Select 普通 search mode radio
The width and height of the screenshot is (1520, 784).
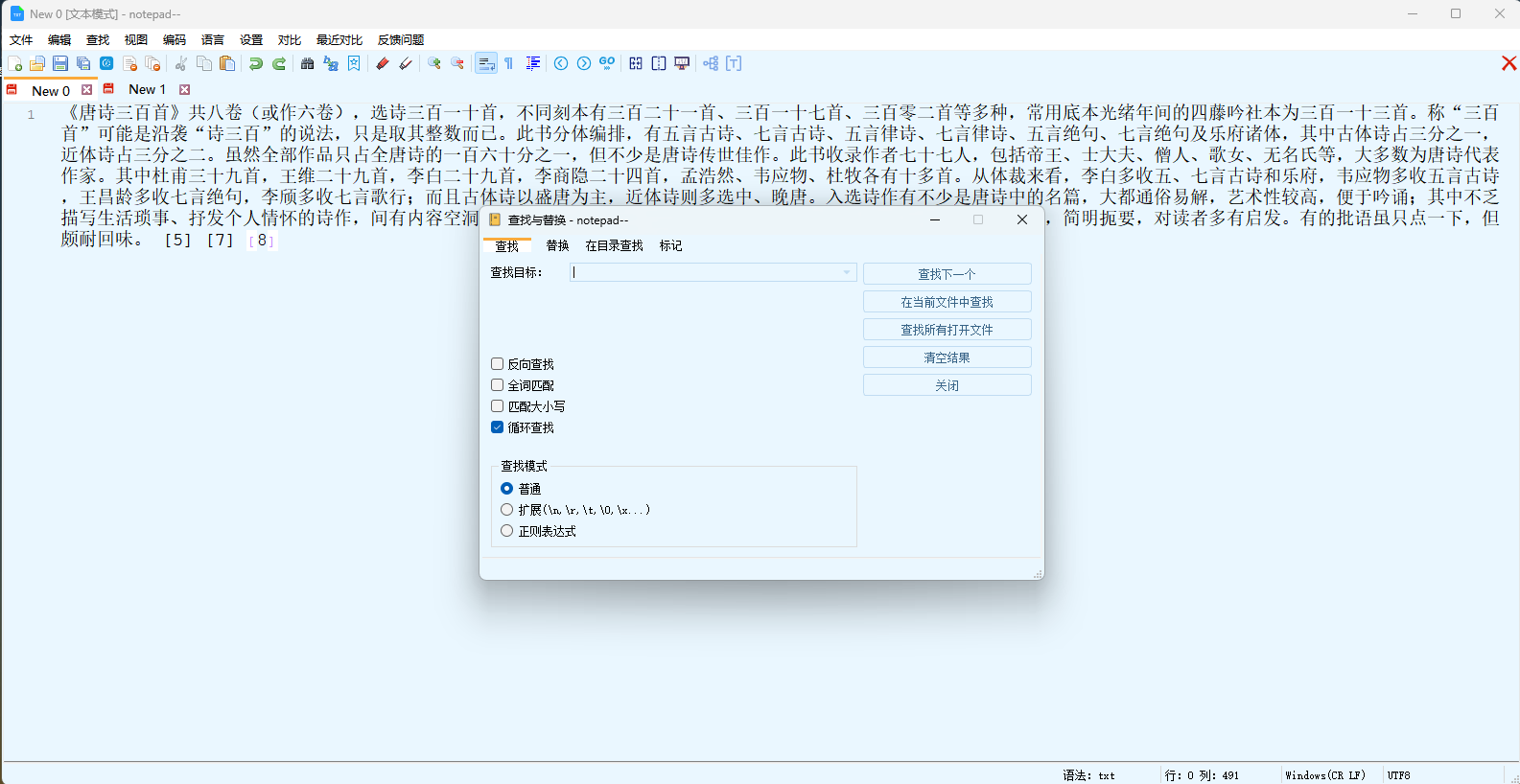point(507,489)
